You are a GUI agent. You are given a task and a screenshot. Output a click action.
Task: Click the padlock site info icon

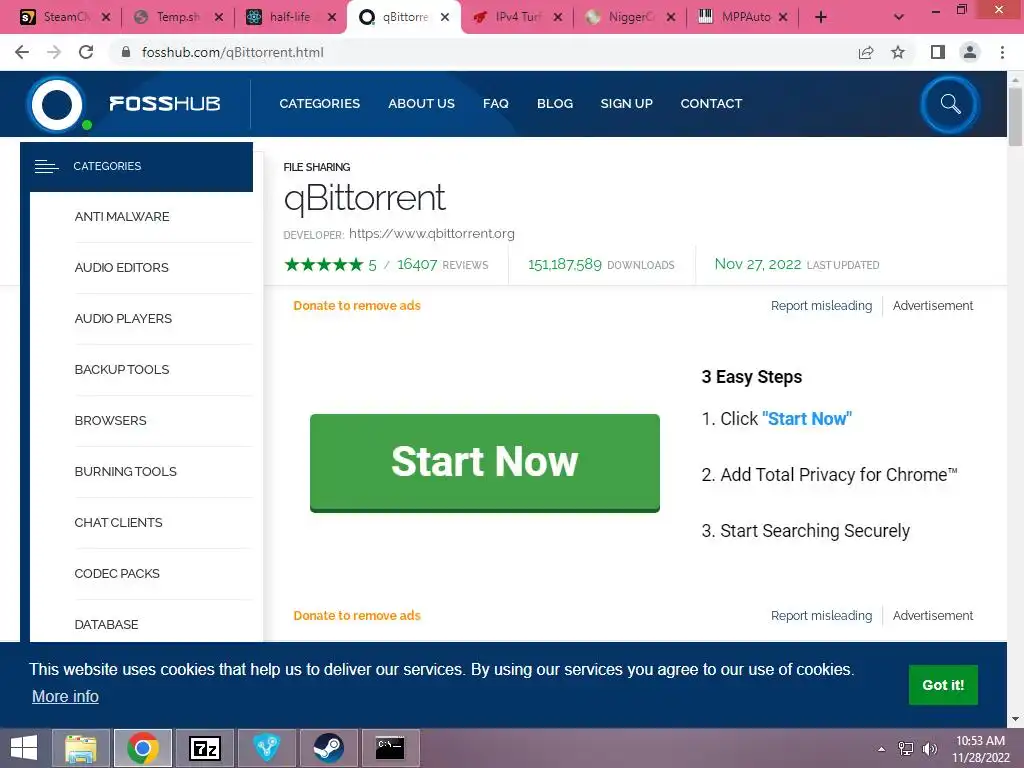pyautogui.click(x=126, y=52)
